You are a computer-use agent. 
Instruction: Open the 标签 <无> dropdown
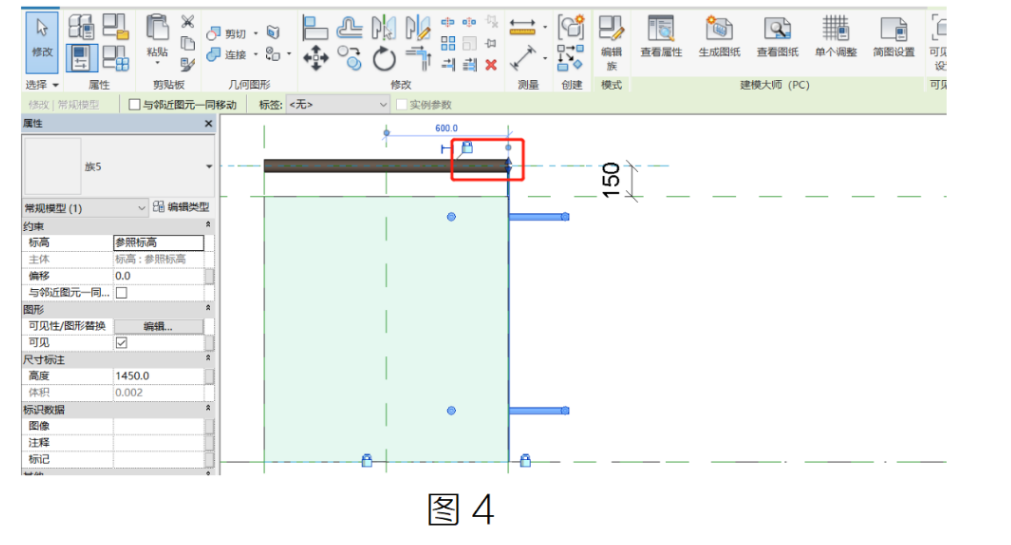click(338, 104)
